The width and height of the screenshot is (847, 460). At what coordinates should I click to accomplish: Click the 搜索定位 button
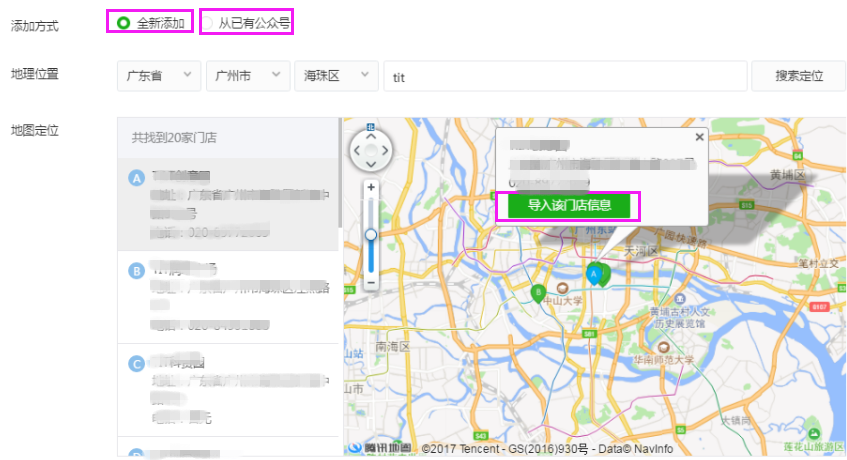[798, 76]
